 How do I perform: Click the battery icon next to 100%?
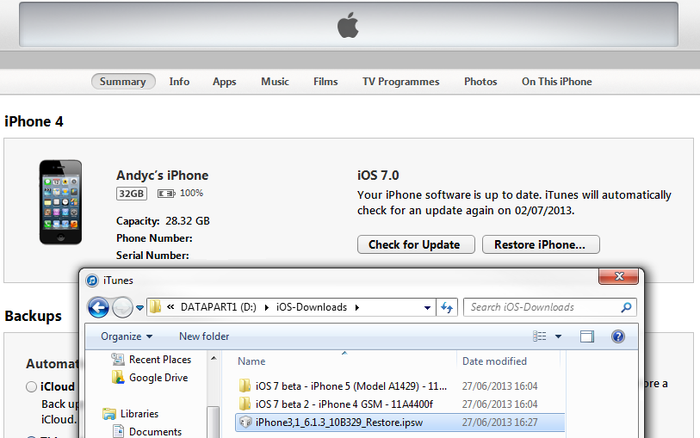click(166, 193)
